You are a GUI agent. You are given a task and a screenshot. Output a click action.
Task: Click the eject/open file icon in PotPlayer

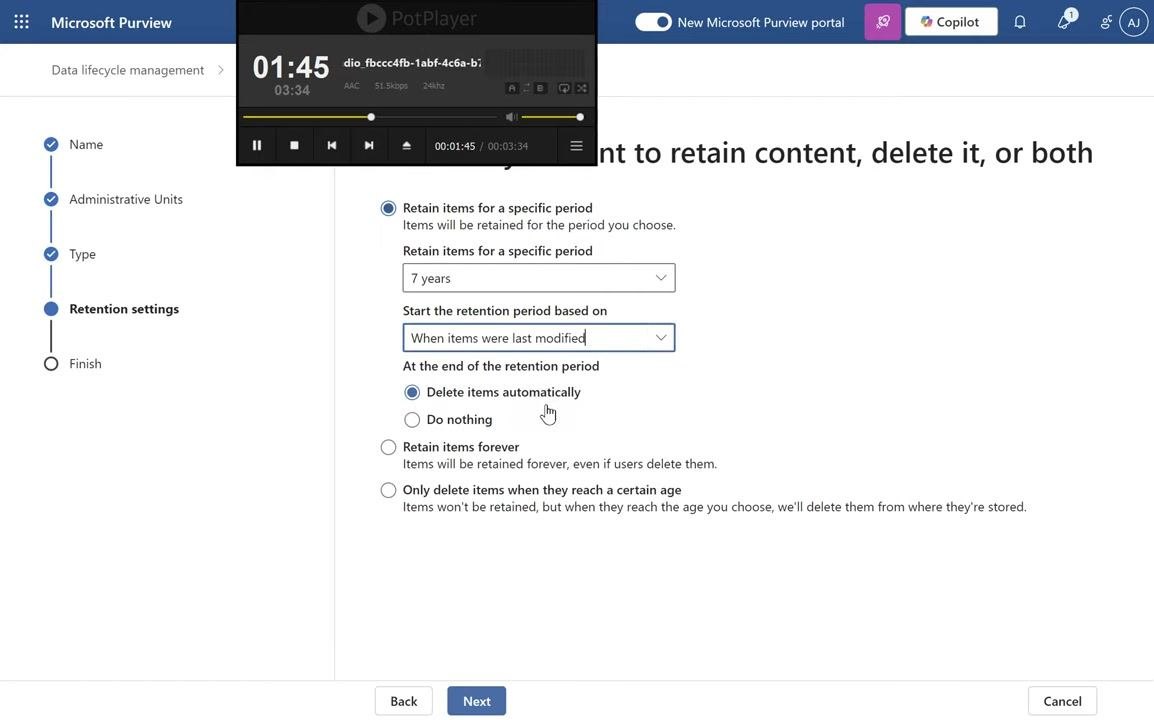pos(406,146)
